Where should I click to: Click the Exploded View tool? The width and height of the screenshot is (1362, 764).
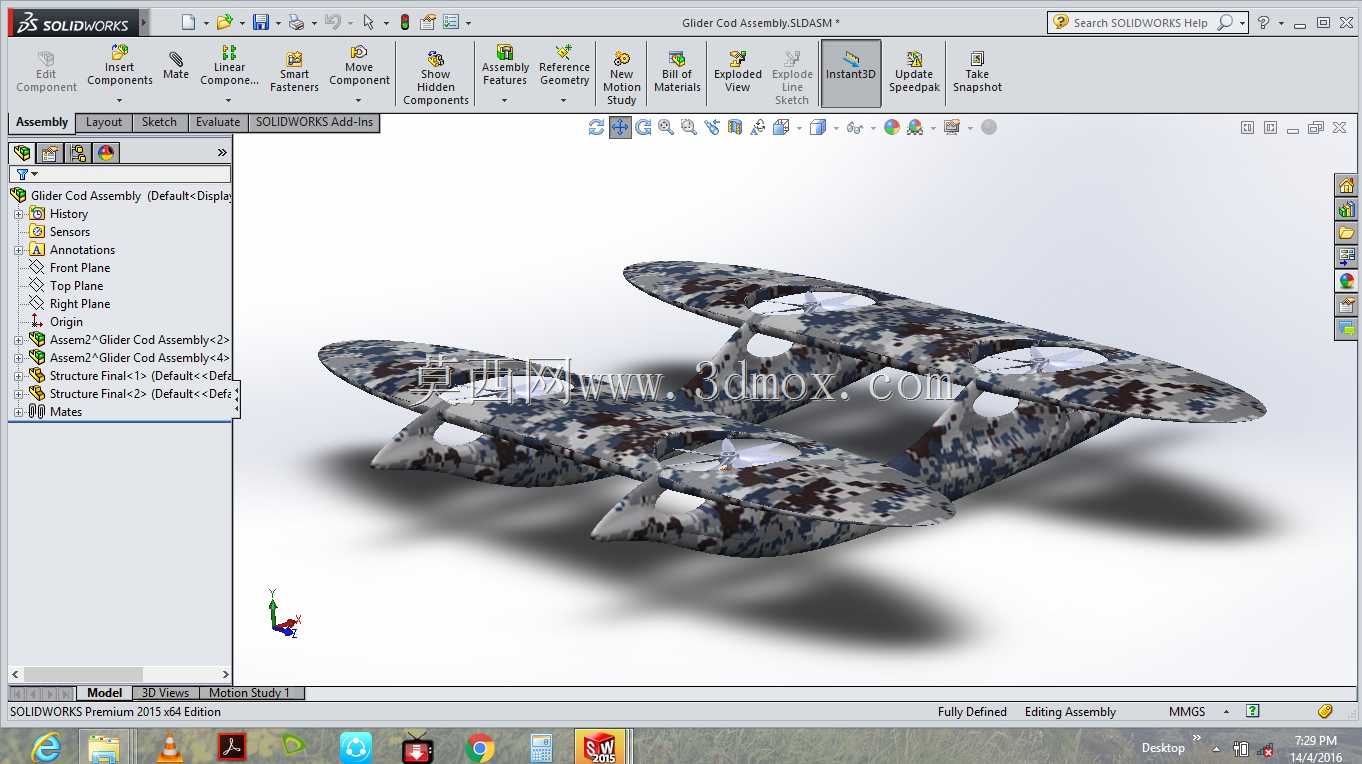click(738, 72)
